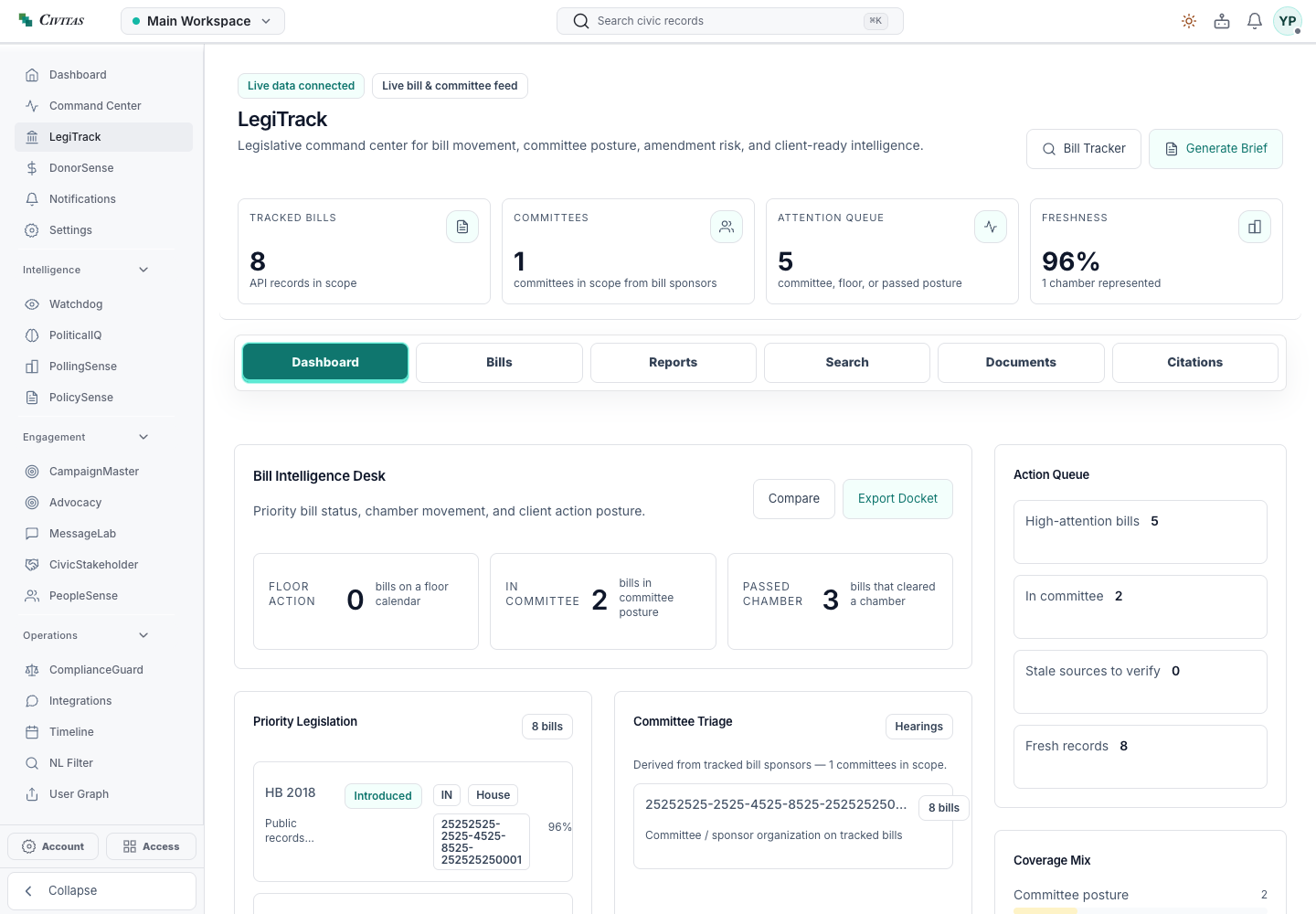
Task: Open the Access button
Action: [x=151, y=846]
